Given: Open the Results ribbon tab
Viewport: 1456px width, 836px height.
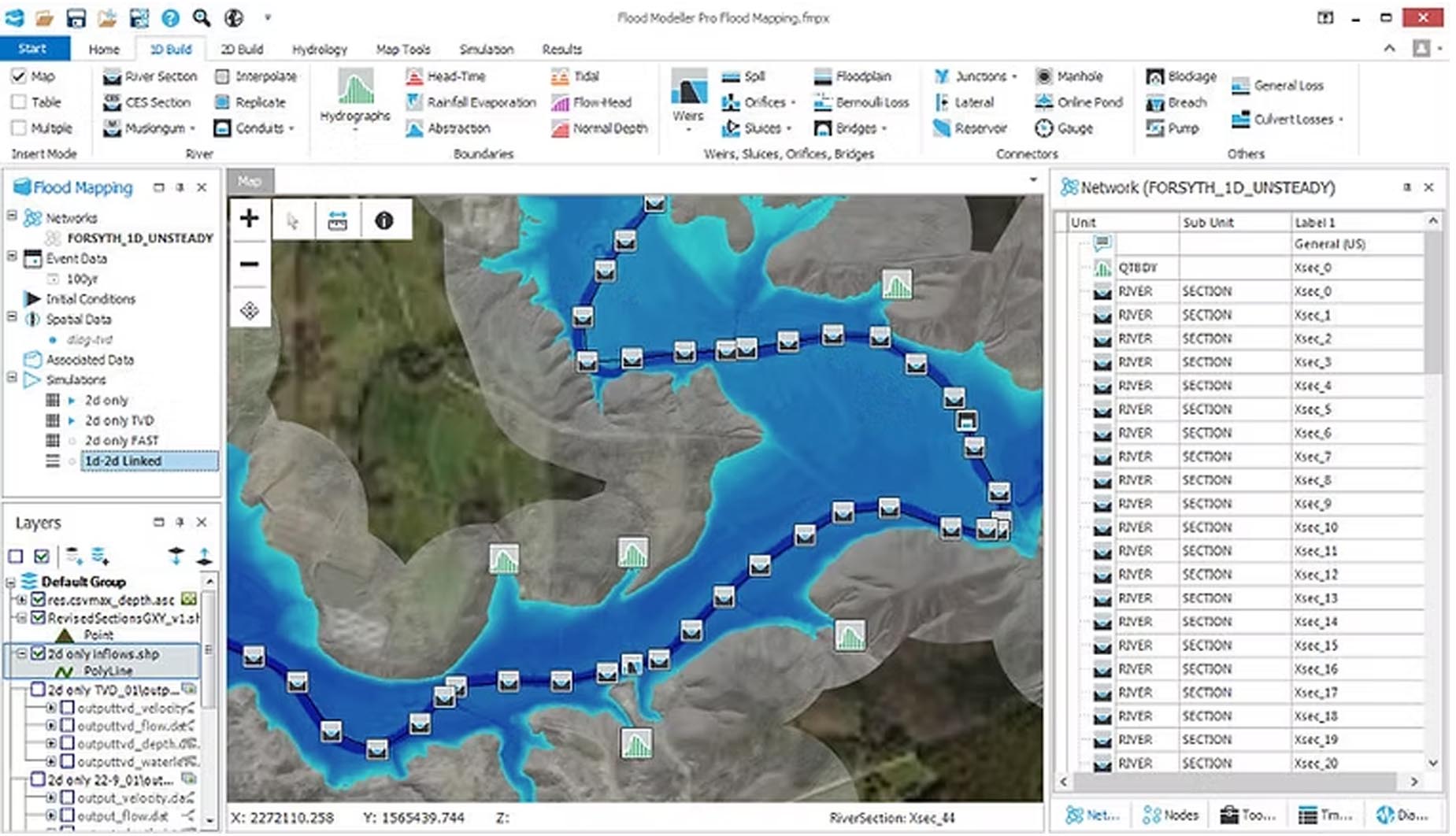Looking at the screenshot, I should [561, 49].
